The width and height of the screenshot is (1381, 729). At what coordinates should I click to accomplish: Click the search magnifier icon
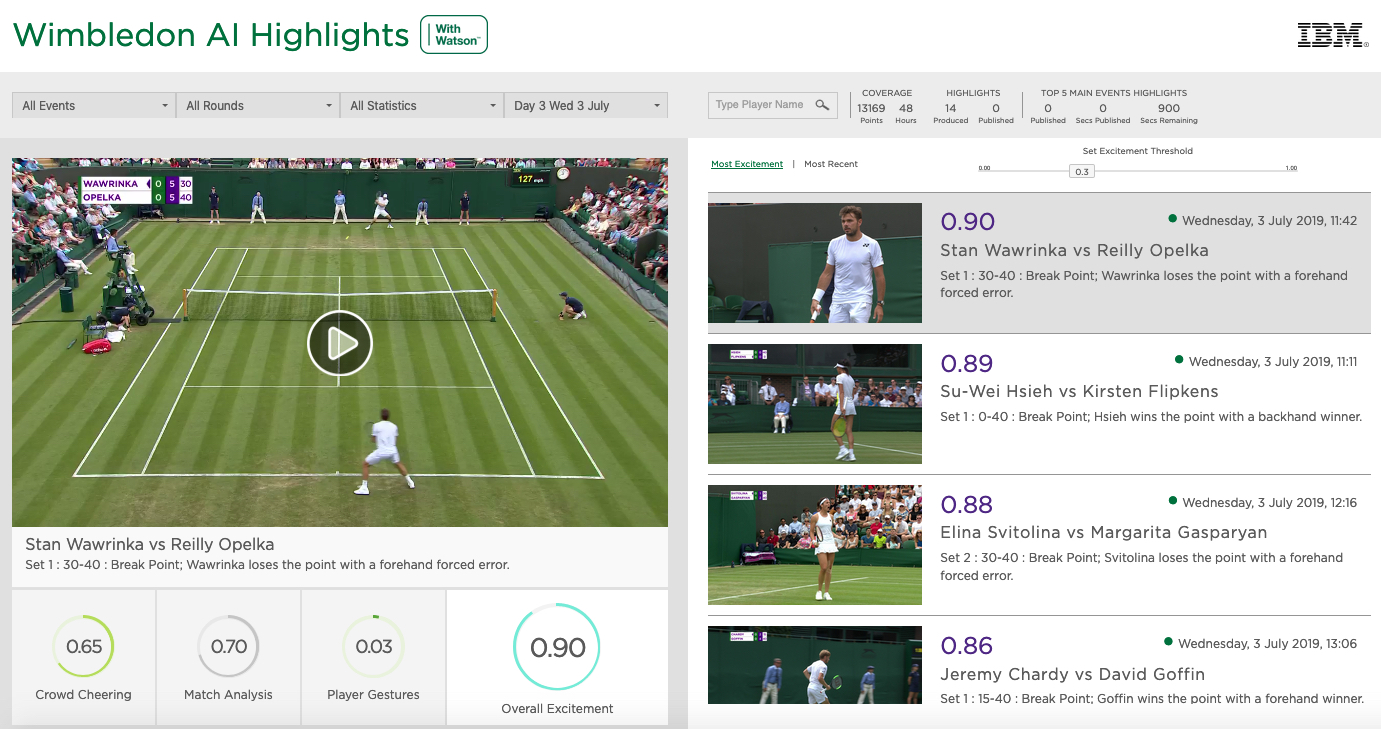click(822, 104)
